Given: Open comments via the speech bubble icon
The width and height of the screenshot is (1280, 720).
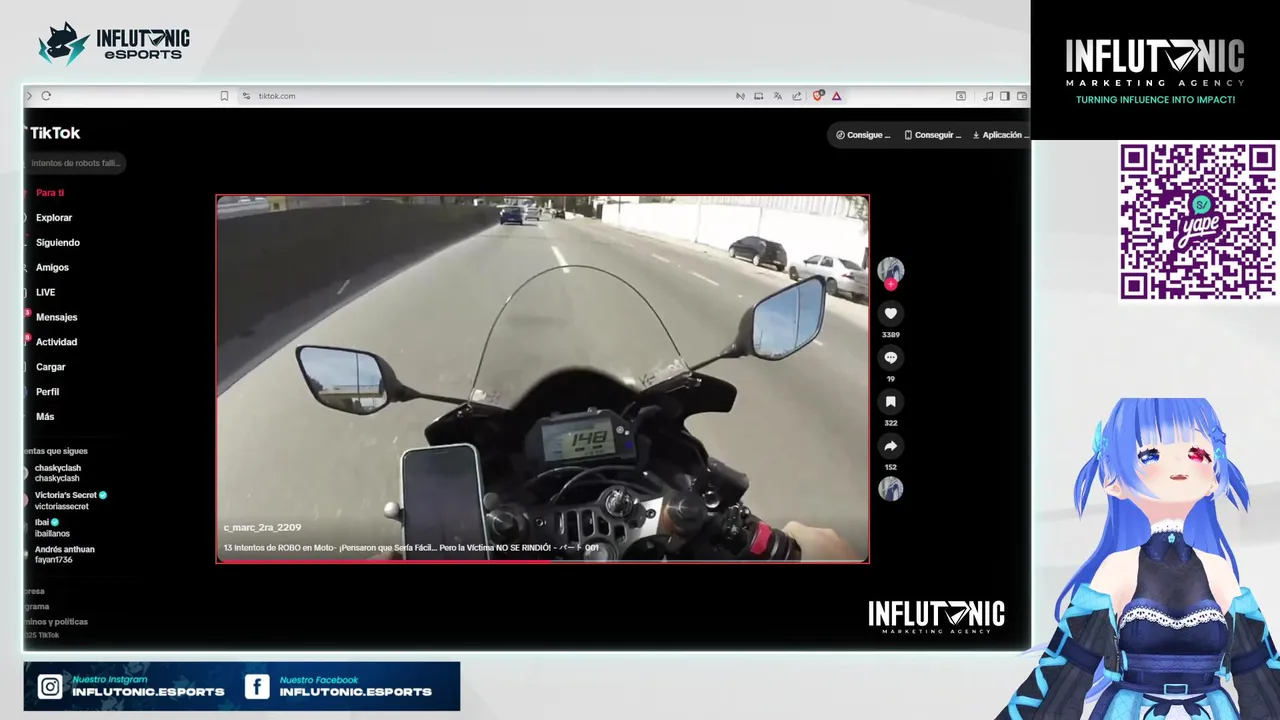Looking at the screenshot, I should (890, 358).
